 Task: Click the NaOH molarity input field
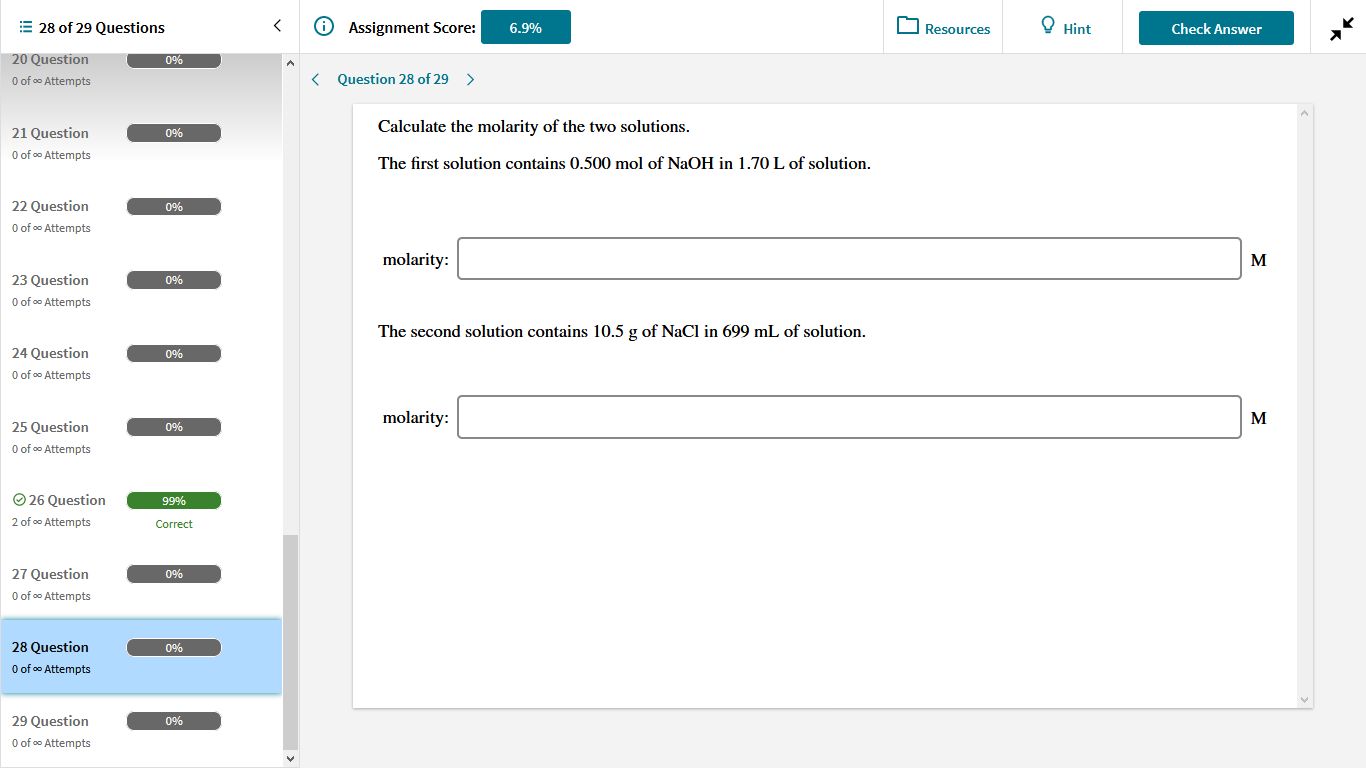pos(849,258)
